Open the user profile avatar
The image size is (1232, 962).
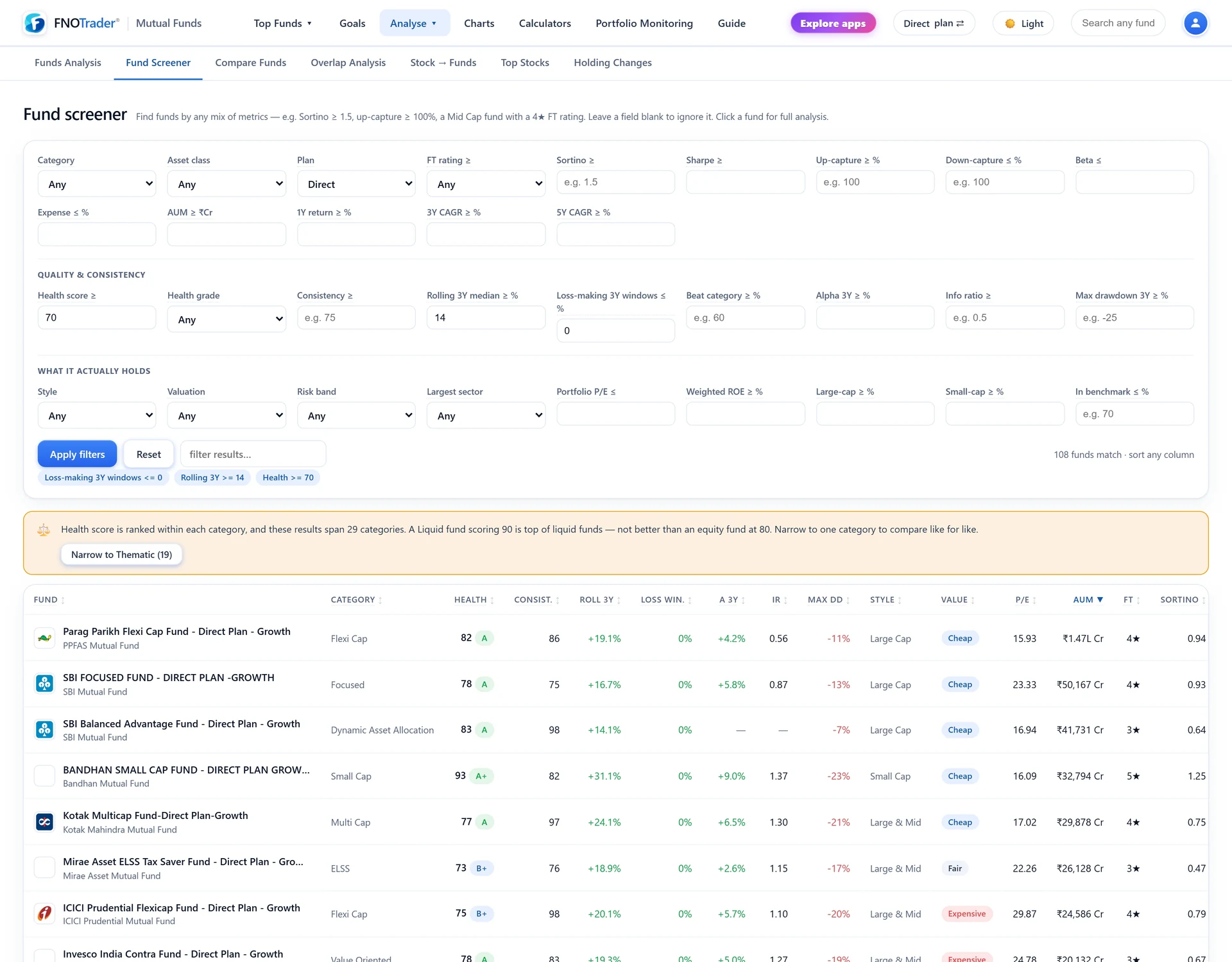tap(1195, 23)
